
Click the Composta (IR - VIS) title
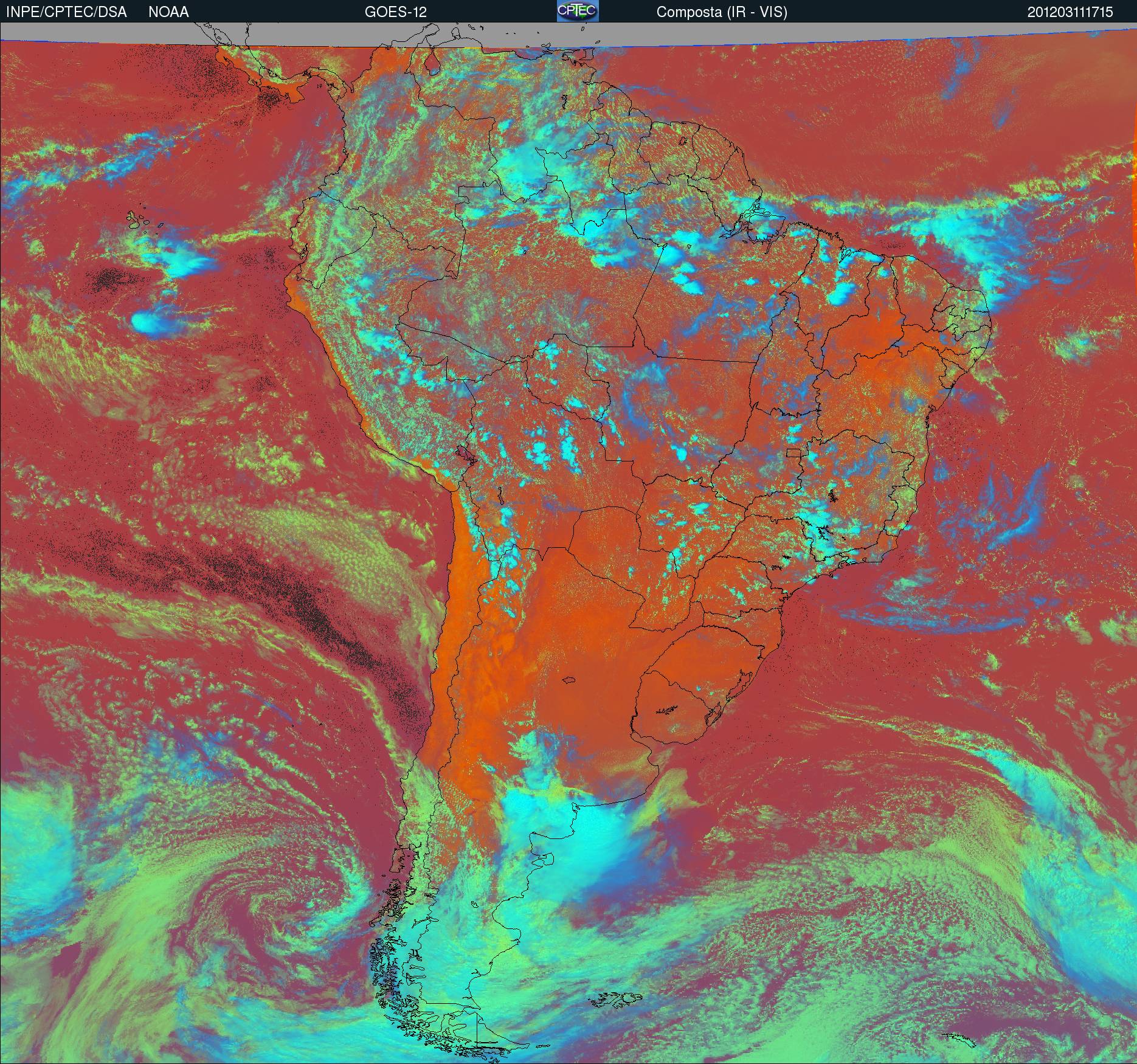[722, 12]
